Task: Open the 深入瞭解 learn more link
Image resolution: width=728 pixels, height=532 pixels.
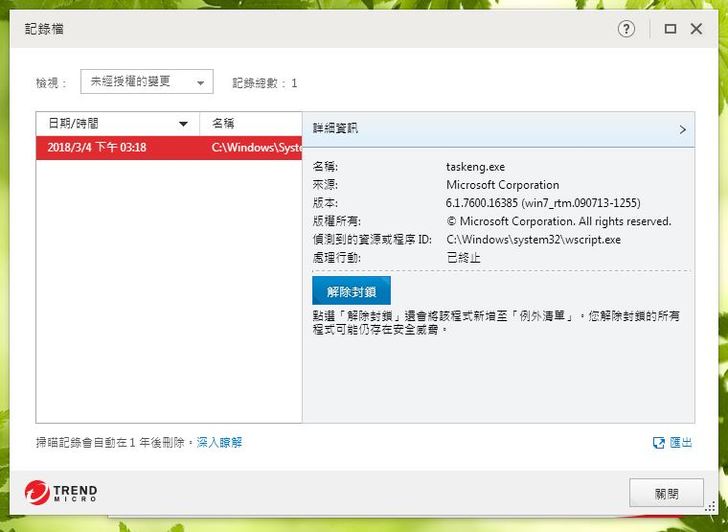Action: 220,442
